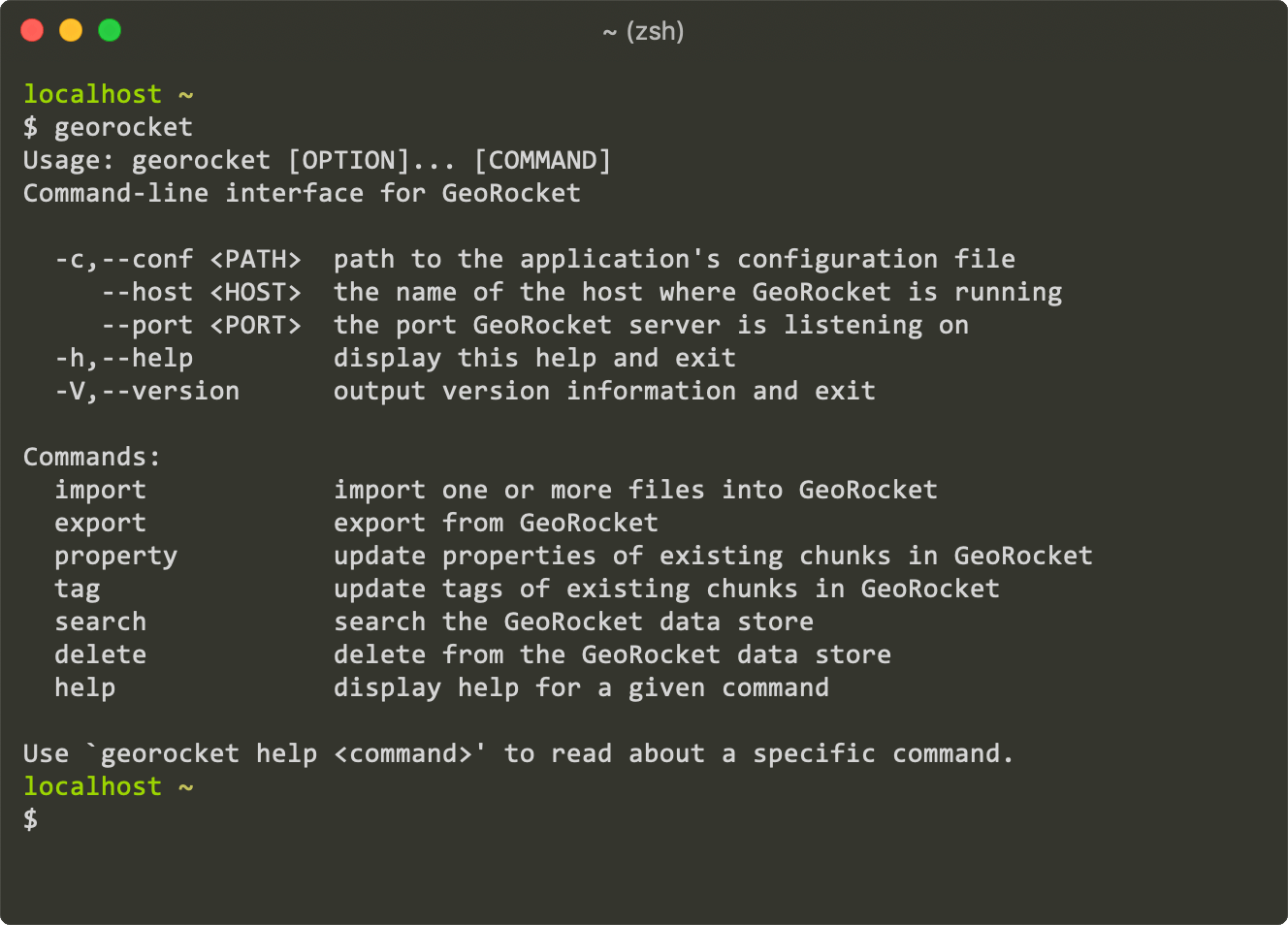Click the "-h,--help" option flag
Image resolution: width=1288 pixels, height=925 pixels.
coord(123,358)
